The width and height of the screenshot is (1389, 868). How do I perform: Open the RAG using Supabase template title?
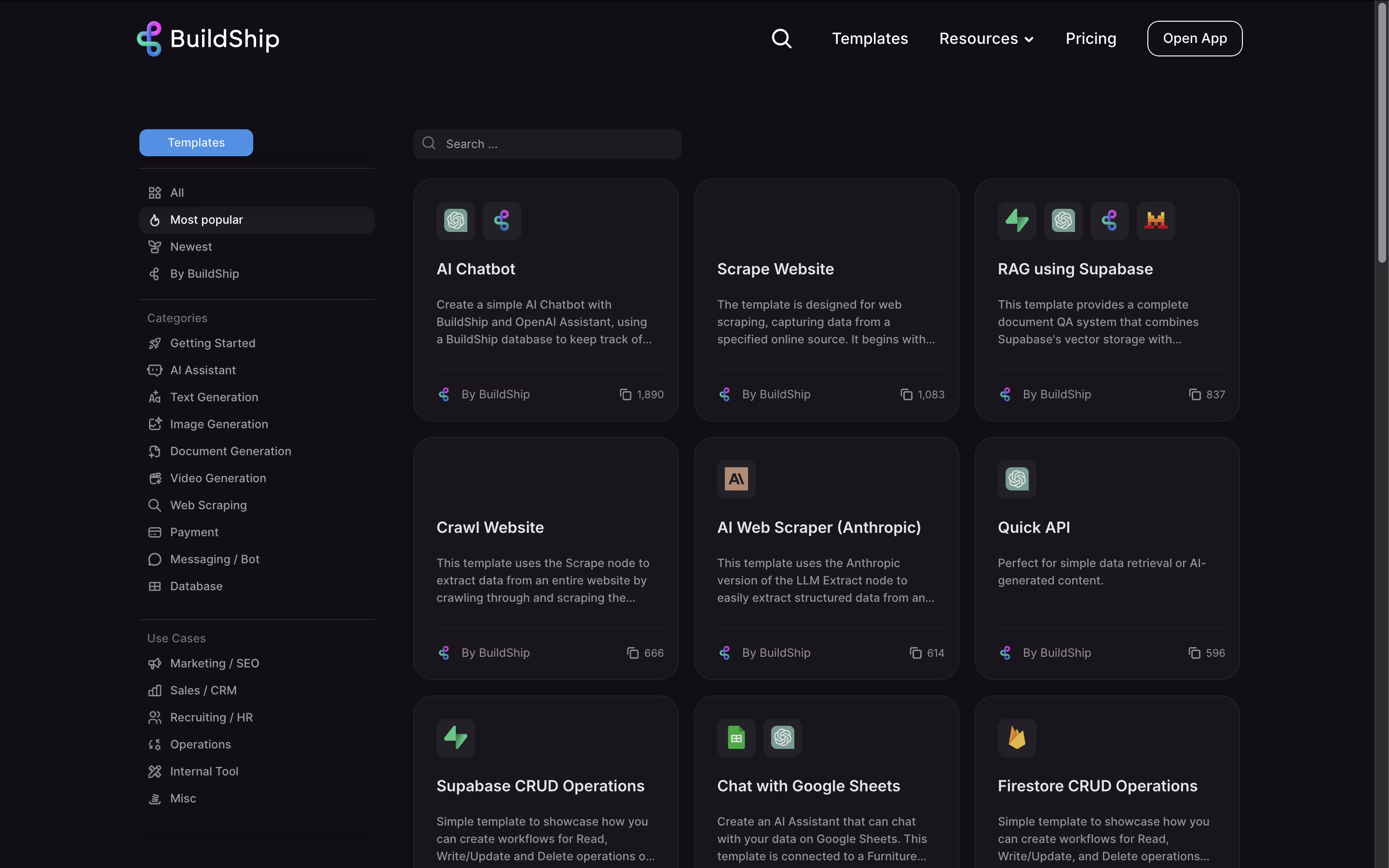[x=1075, y=269]
